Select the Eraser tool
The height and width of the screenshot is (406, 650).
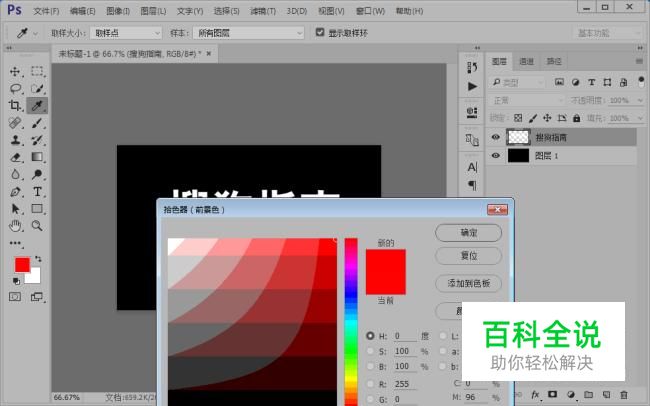coord(15,157)
